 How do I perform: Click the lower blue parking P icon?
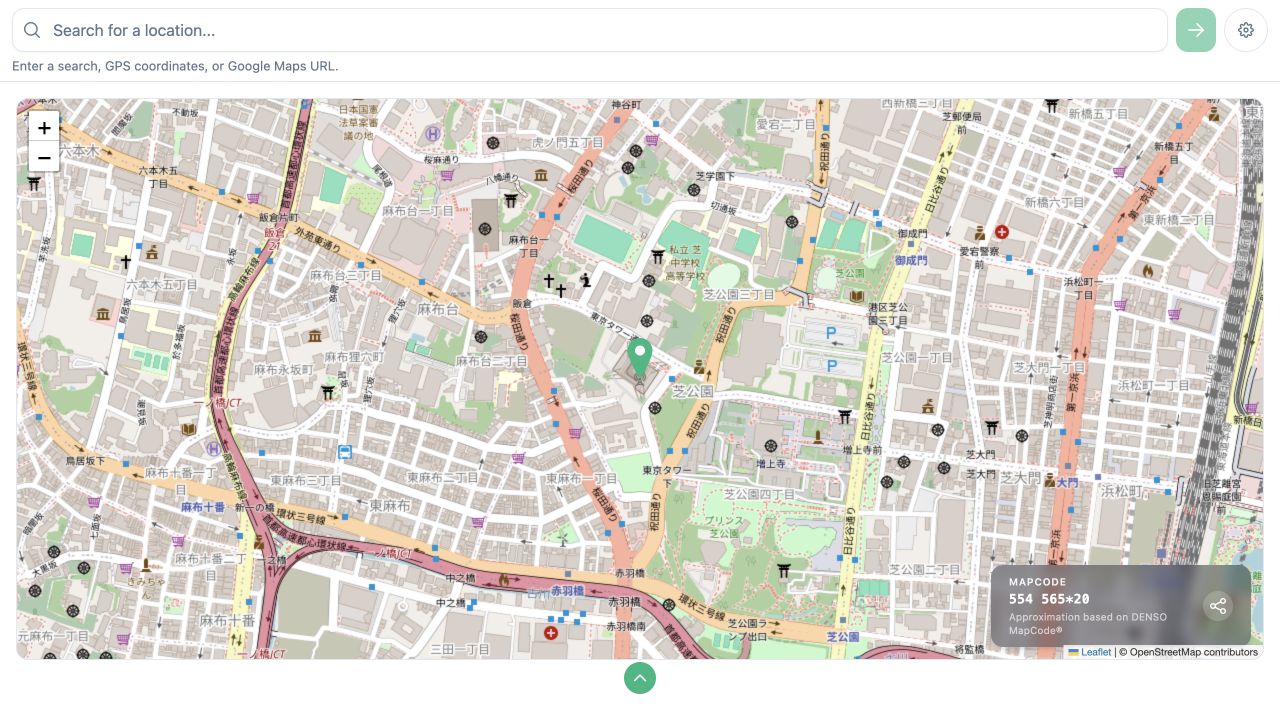[830, 366]
